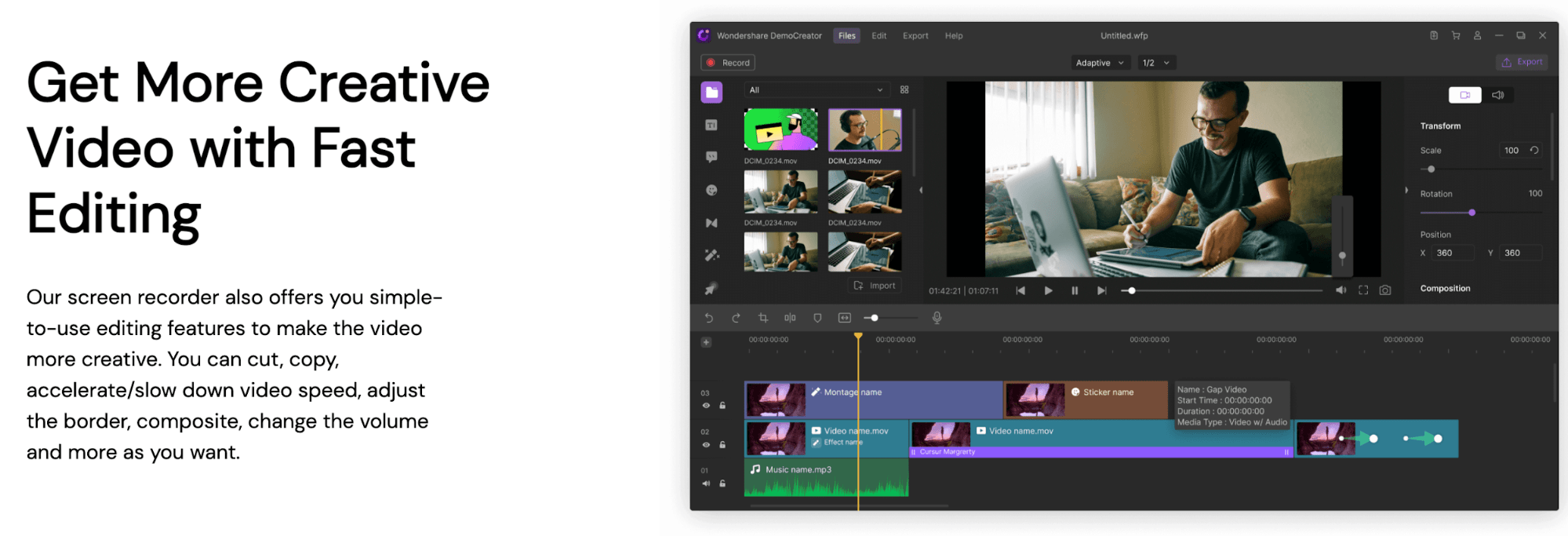1568x536 pixels.
Task: Redo the last edit
Action: click(736, 318)
